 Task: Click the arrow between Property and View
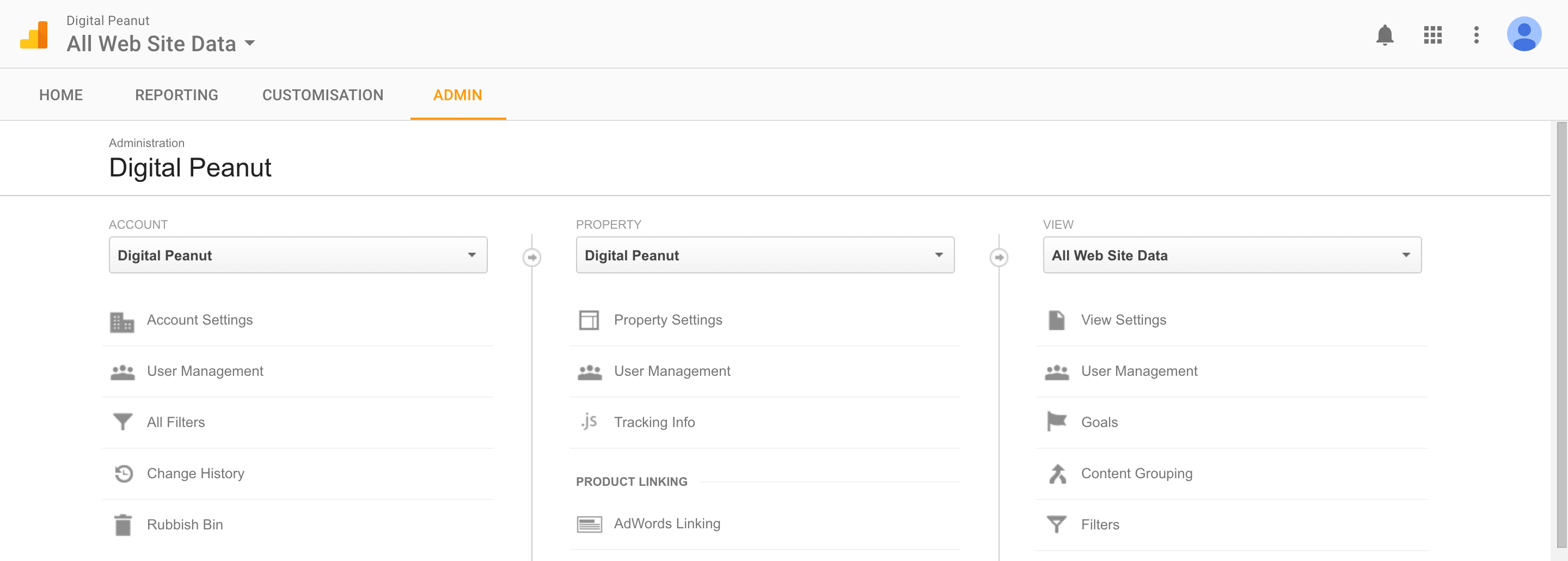(x=999, y=257)
